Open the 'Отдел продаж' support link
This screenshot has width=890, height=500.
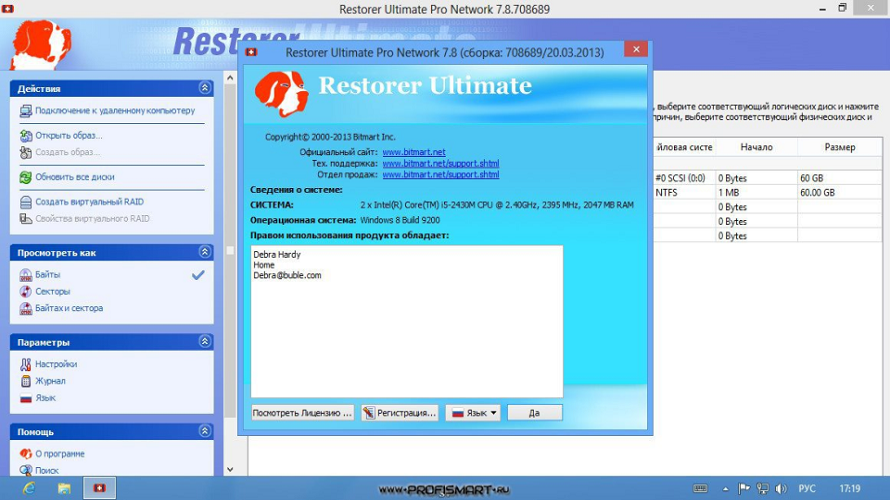(440, 175)
